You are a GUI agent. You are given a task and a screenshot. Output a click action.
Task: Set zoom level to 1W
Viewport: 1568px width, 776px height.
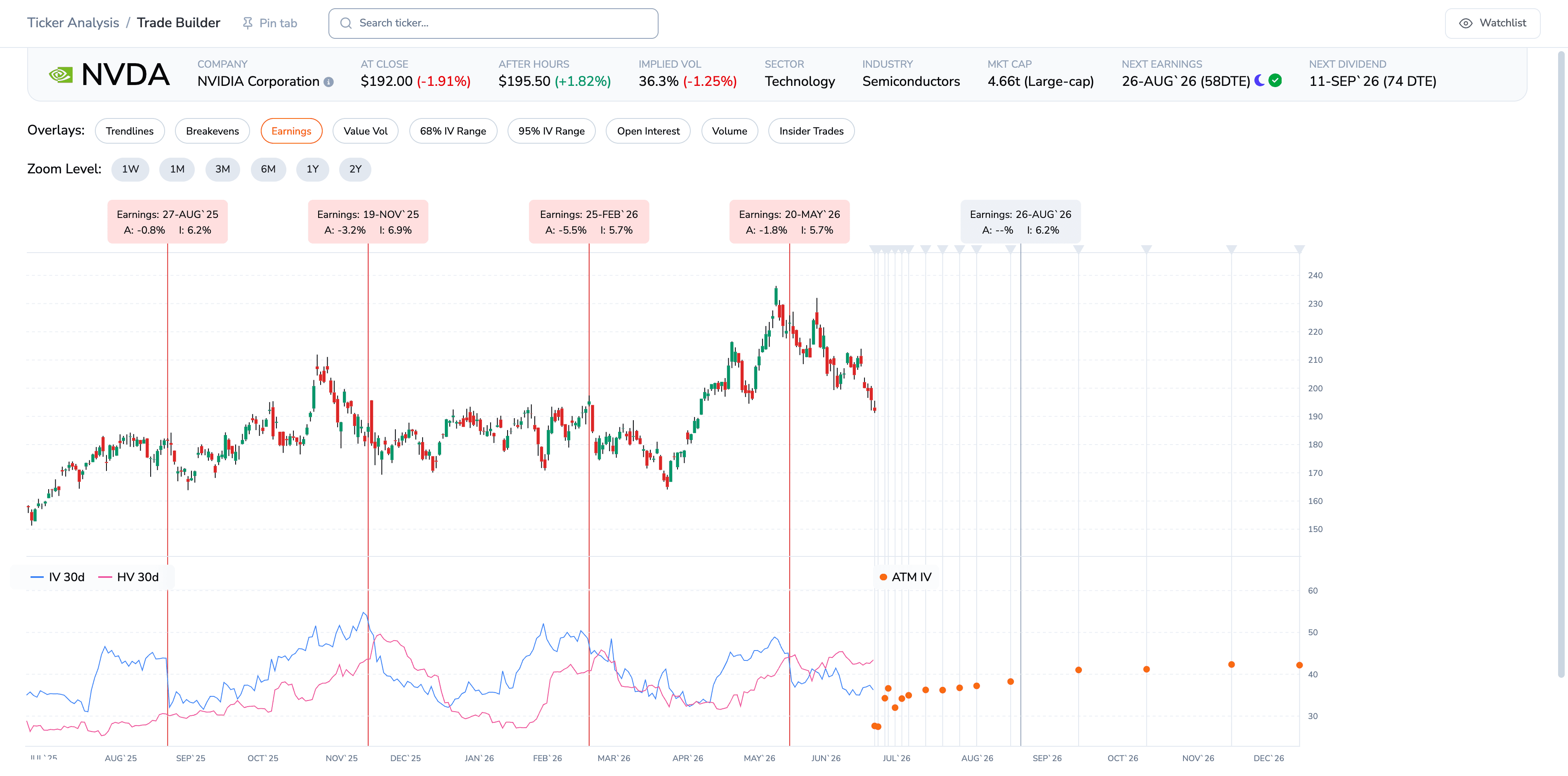130,169
